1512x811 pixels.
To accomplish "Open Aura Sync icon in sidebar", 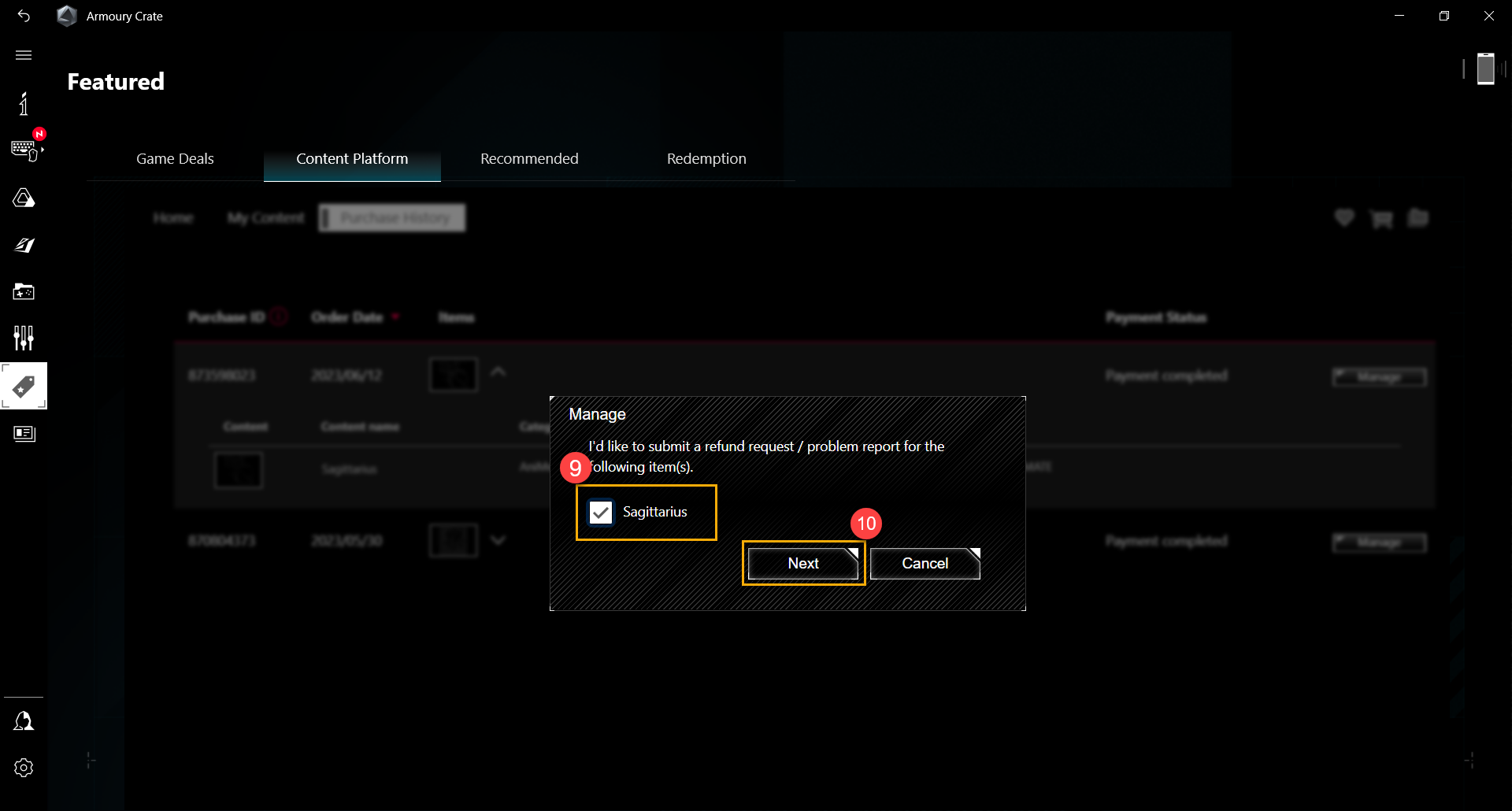I will [24, 198].
